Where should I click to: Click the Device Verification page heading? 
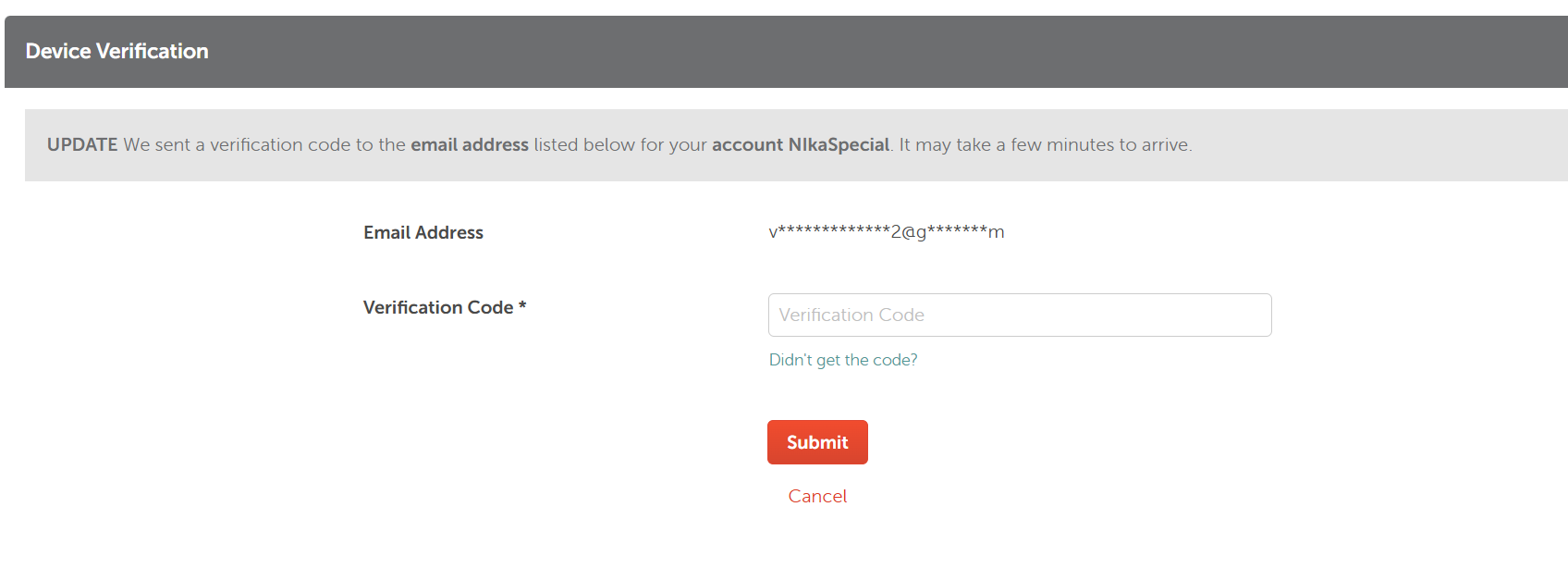tap(116, 51)
